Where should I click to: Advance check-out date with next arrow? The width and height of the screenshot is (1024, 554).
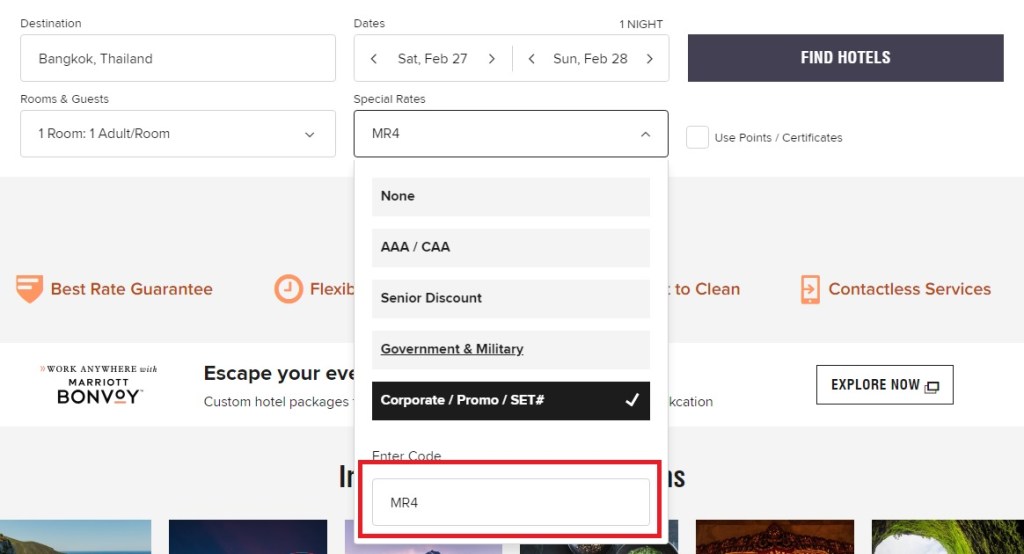(x=649, y=59)
